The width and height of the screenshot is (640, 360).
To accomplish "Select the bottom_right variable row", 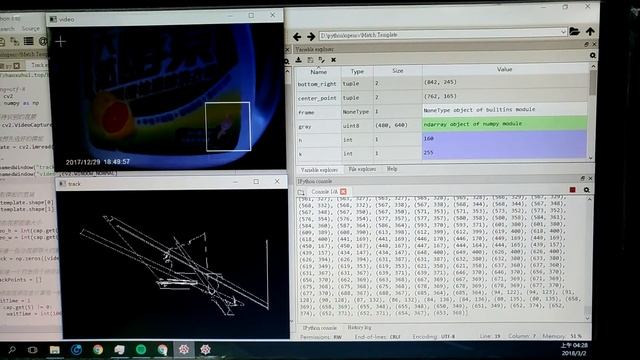I will tap(442, 83).
